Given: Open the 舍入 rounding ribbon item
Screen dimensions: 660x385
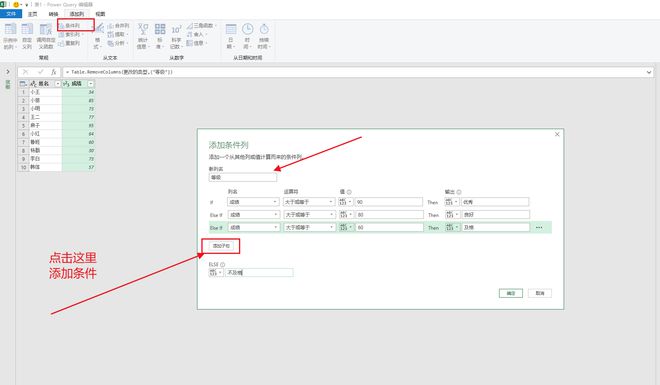Looking at the screenshot, I should pos(197,35).
